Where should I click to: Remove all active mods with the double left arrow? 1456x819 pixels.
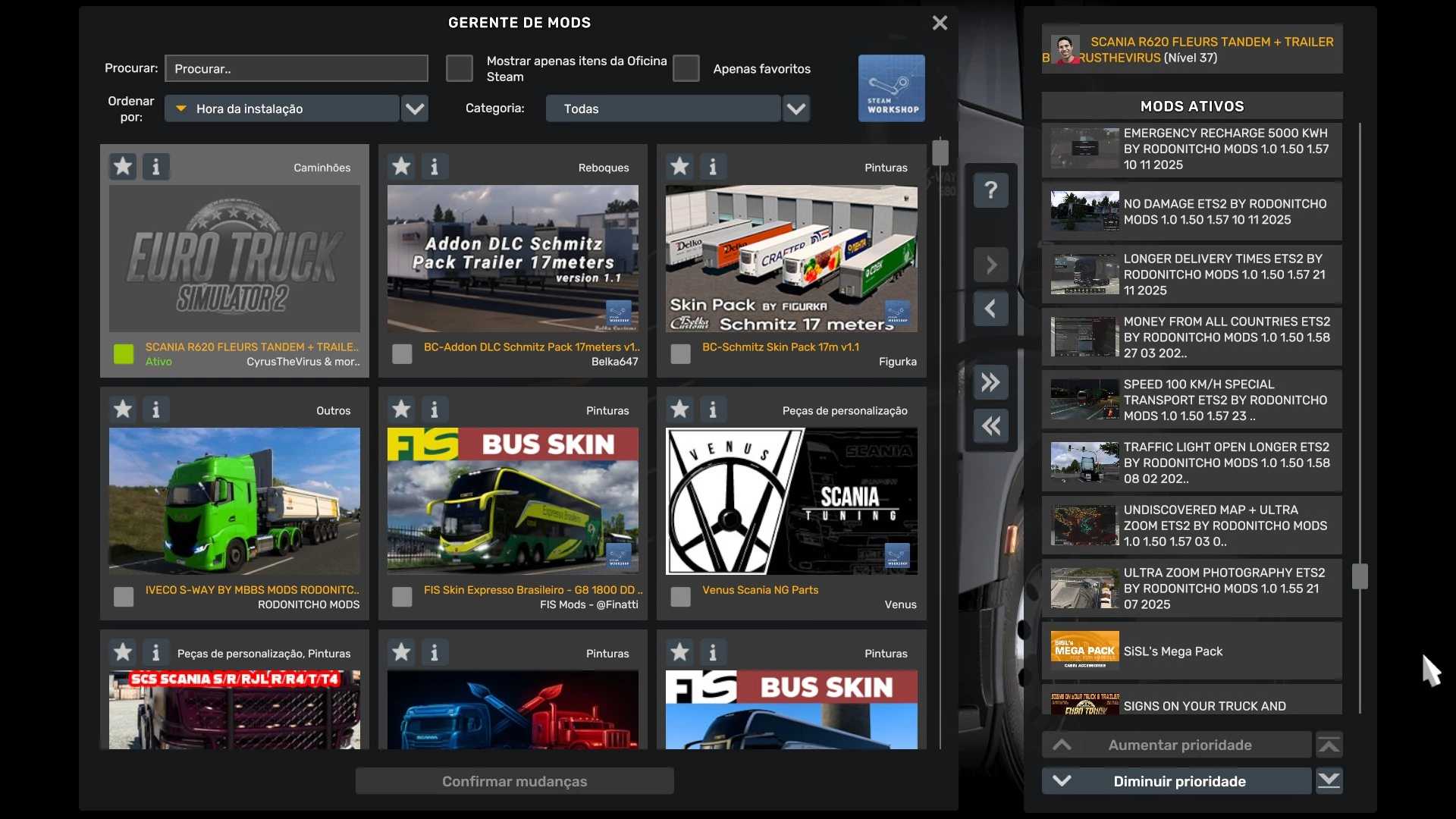point(990,426)
